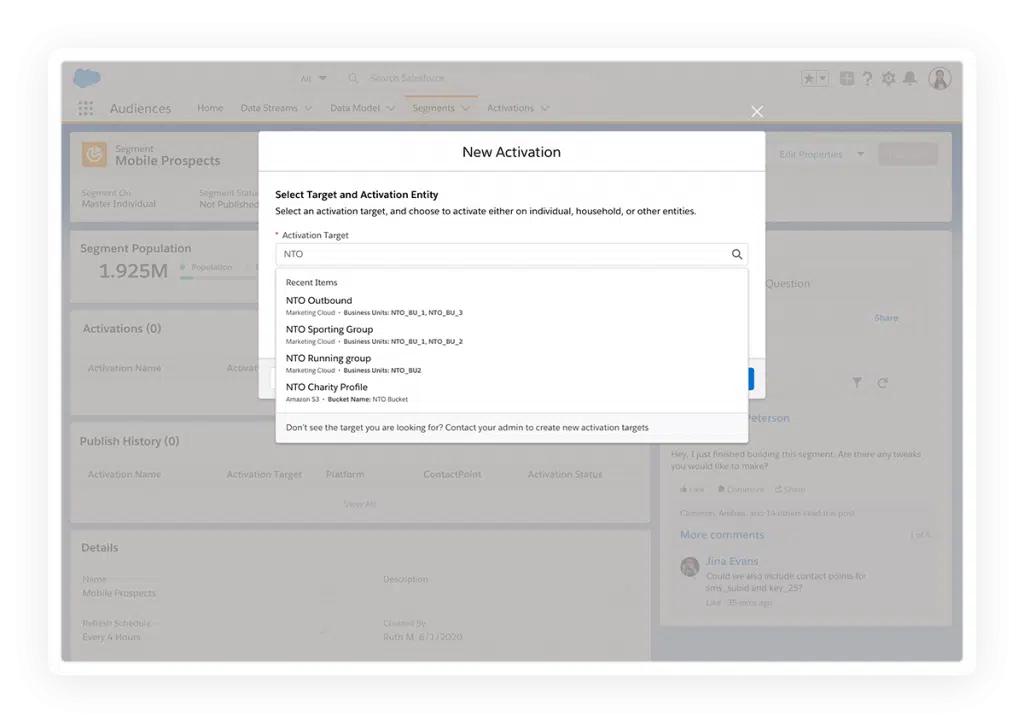Select NTO Running group activation target
Image resolution: width=1024 pixels, height=723 pixels.
click(511, 363)
